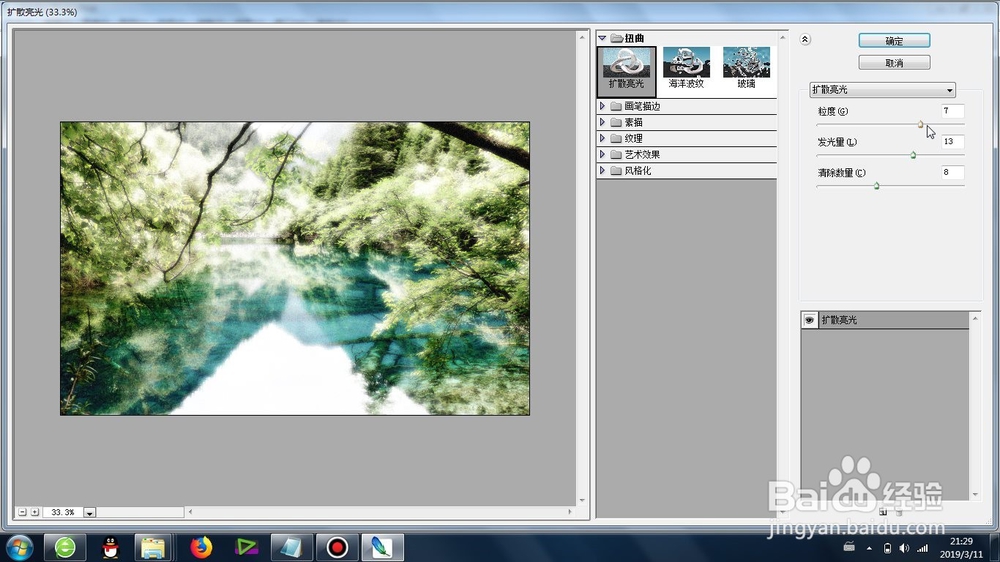The height and width of the screenshot is (562, 1000).
Task: Collapse filter gallery thumbnails with double-chevron
Action: coord(805,40)
